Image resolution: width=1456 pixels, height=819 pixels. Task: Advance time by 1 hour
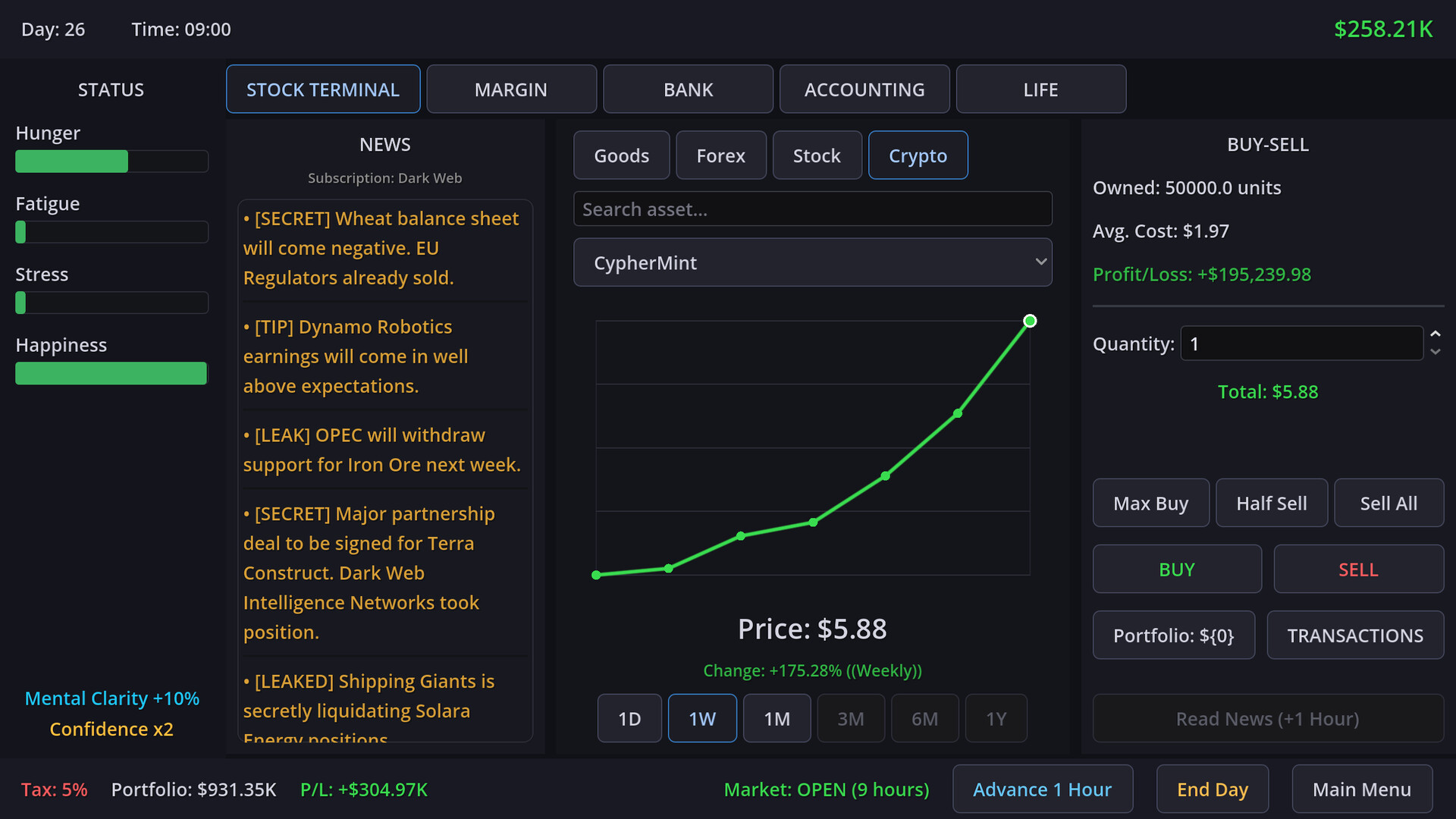(1042, 789)
